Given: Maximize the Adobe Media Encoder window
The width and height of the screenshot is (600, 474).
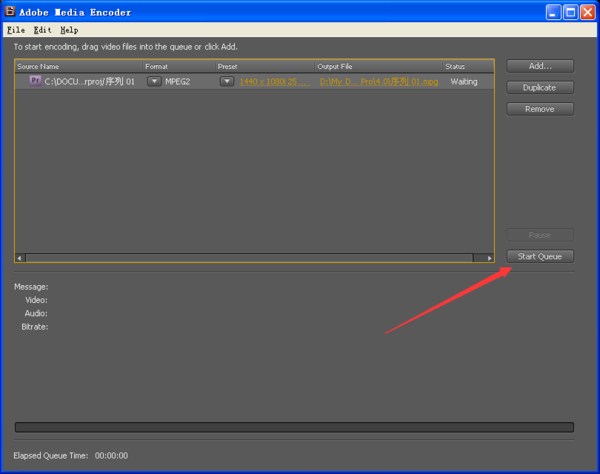Looking at the screenshot, I should click(x=571, y=12).
